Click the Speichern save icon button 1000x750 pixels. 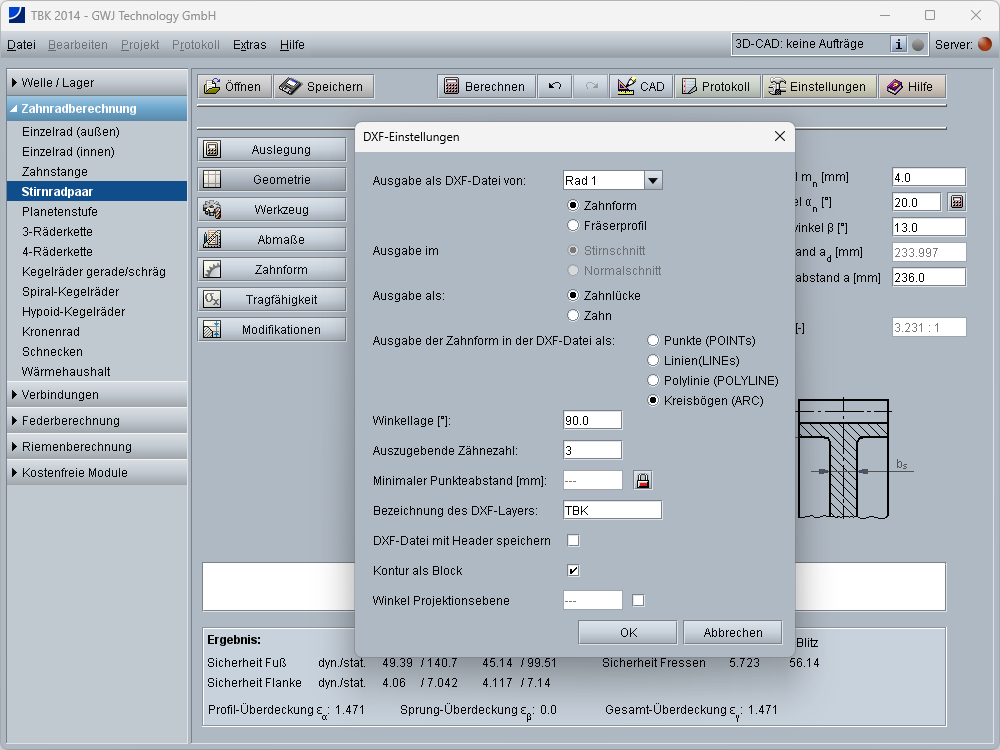(x=324, y=87)
